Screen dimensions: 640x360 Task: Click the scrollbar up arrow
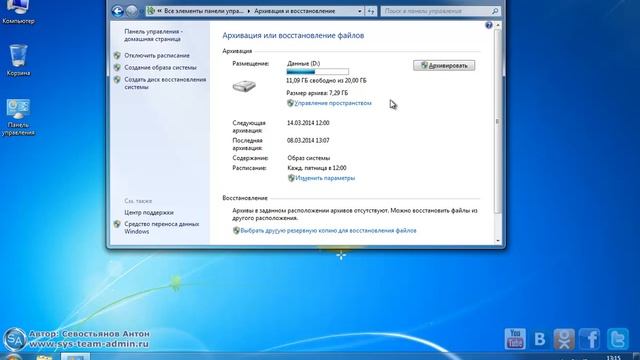click(498, 25)
